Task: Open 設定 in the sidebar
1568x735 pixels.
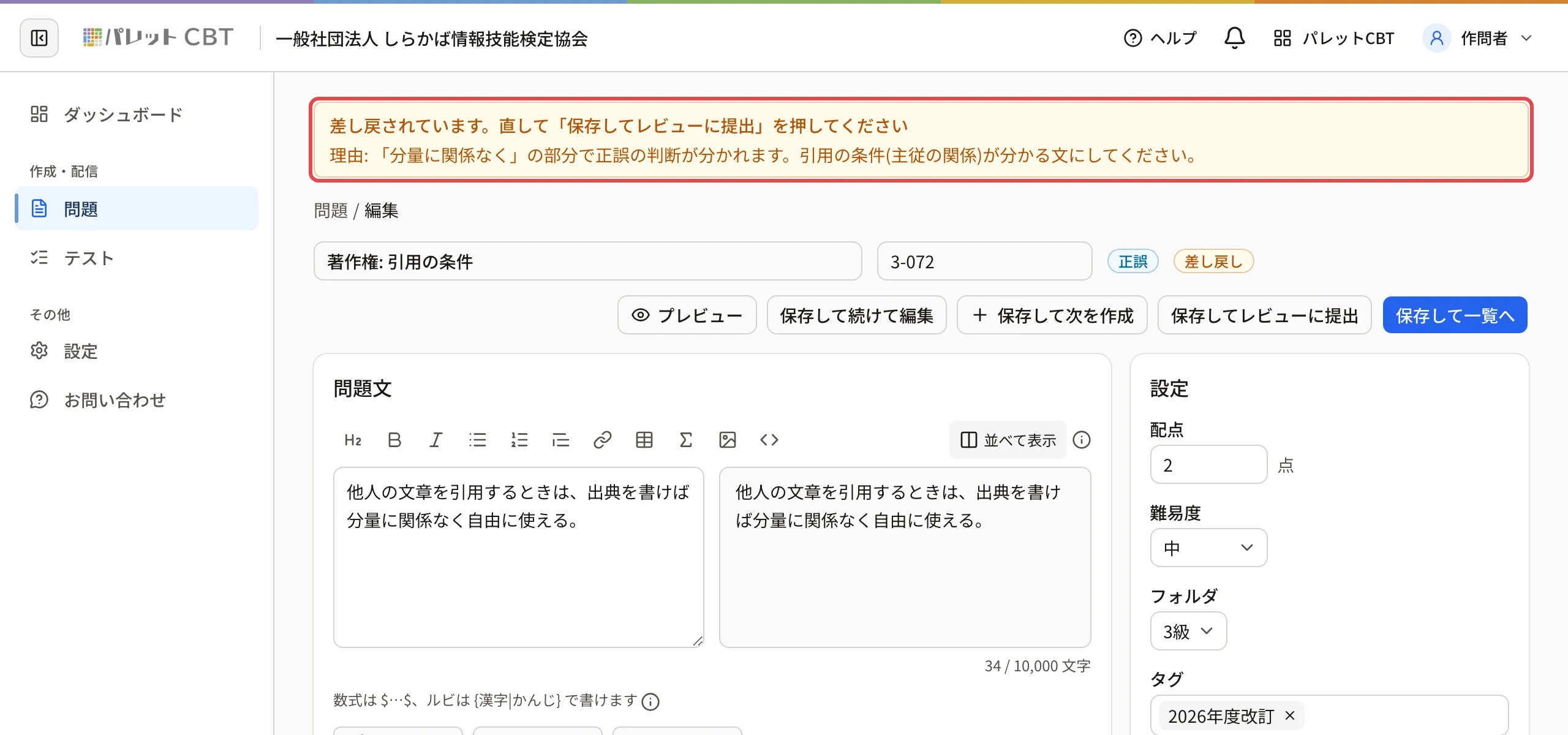Action: point(137,351)
